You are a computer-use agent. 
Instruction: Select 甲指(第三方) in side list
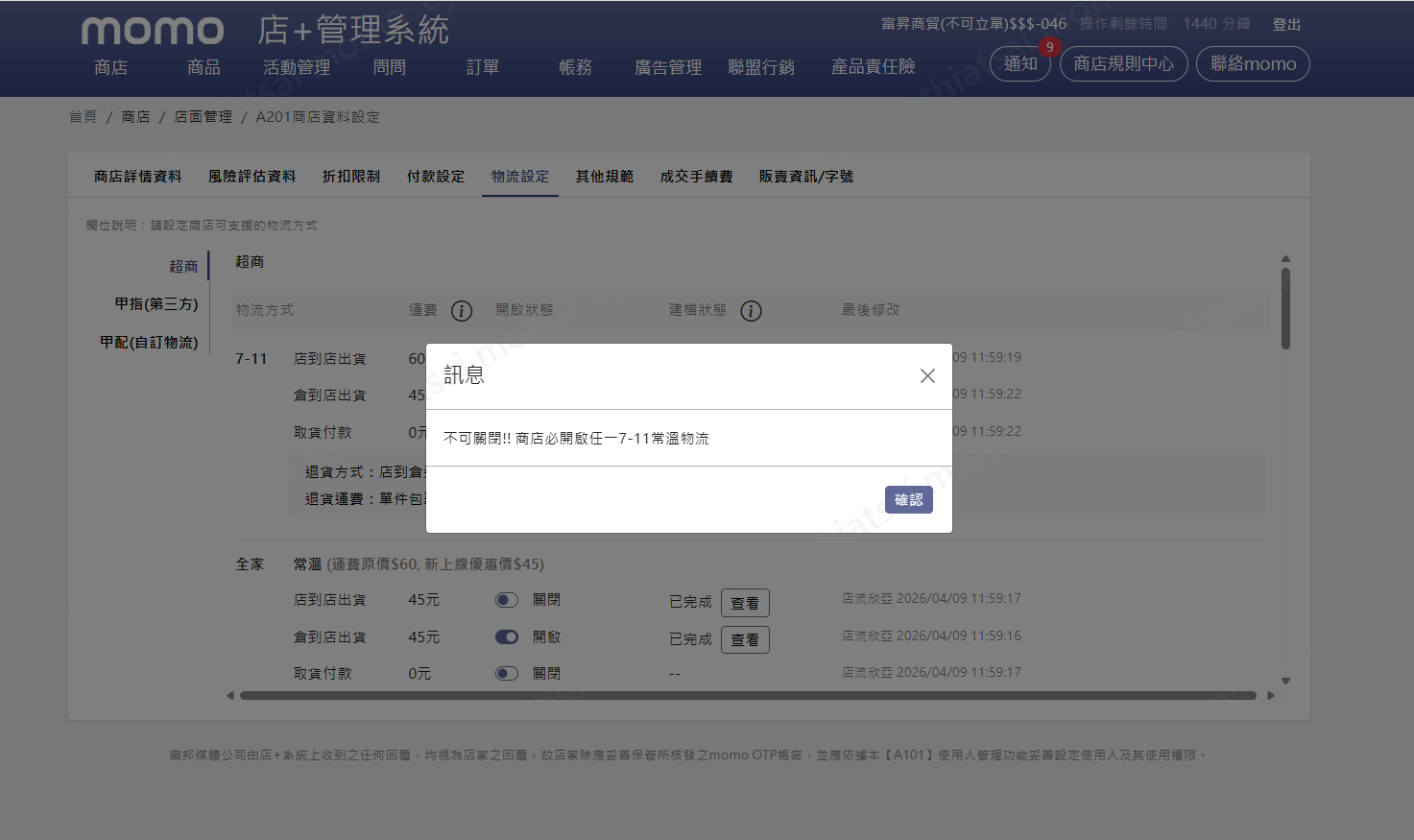click(x=156, y=304)
